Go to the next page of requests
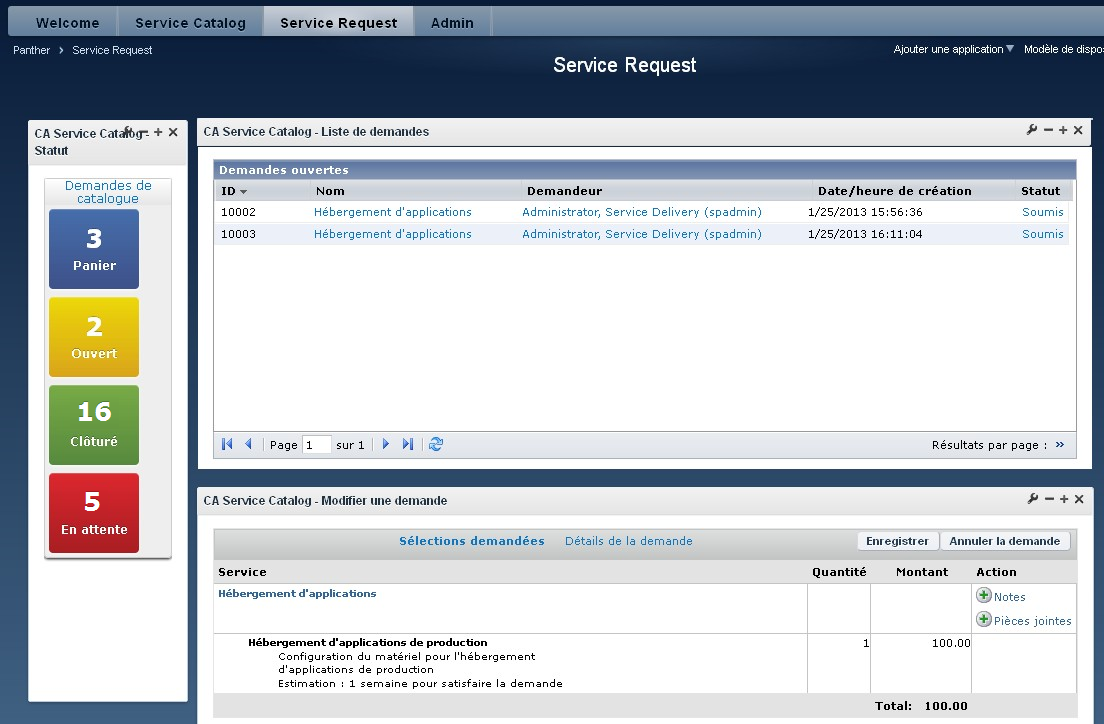Screen dimensions: 1104x724 pyautogui.click(x=385, y=444)
